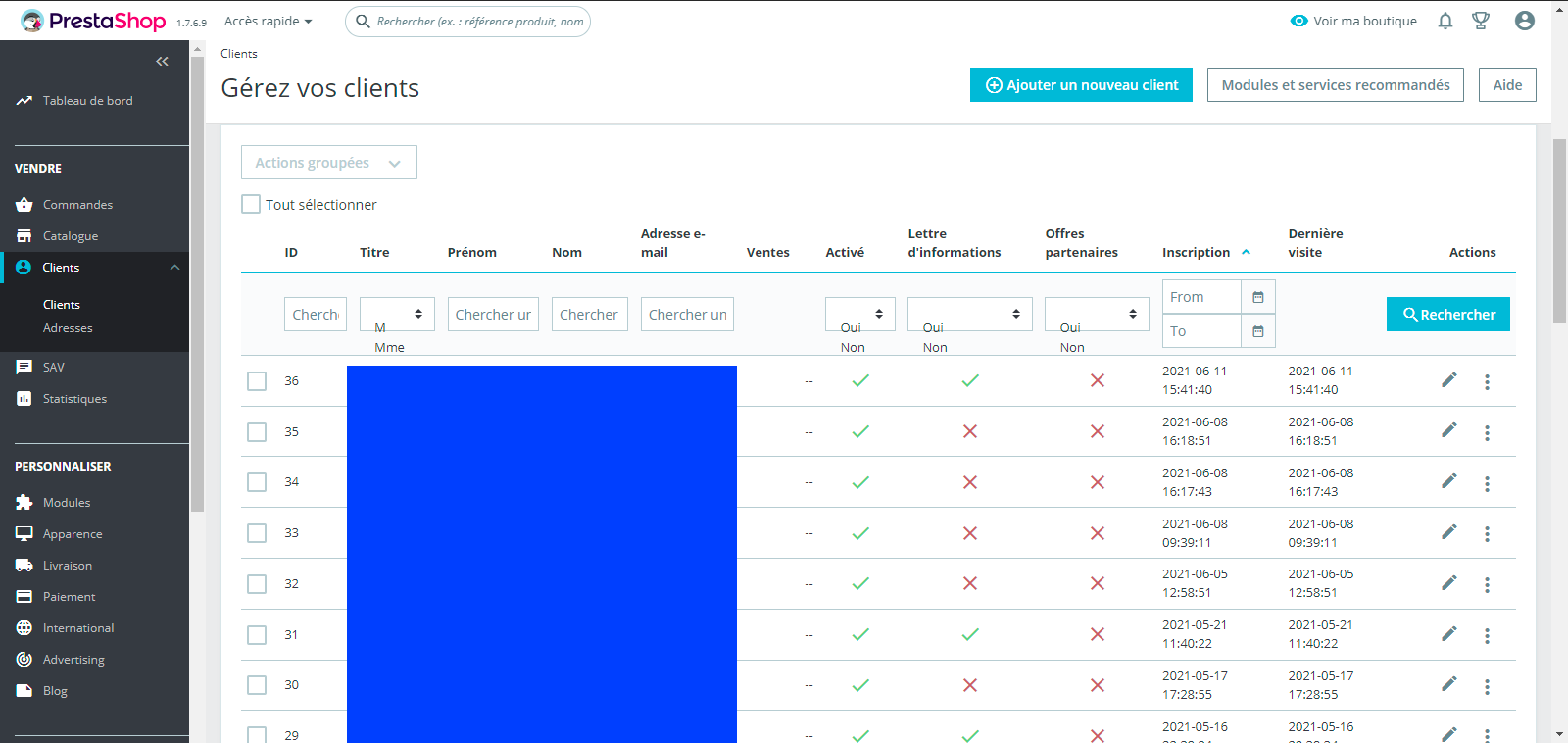The width and height of the screenshot is (1568, 743).
Task: Go to Adresses submenu item
Action: pyautogui.click(x=68, y=328)
